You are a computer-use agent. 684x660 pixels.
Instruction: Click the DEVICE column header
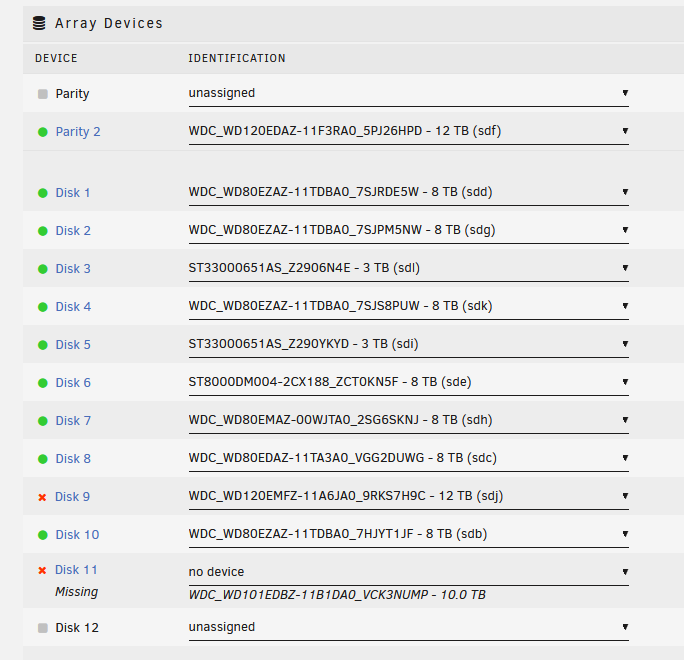coord(56,58)
